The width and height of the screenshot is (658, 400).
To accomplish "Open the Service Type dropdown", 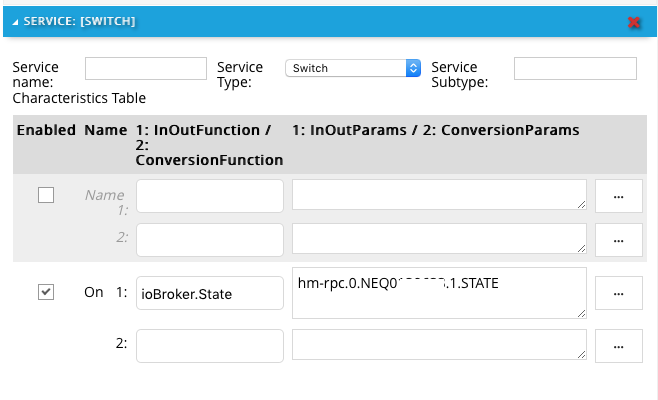I will pyautogui.click(x=353, y=68).
